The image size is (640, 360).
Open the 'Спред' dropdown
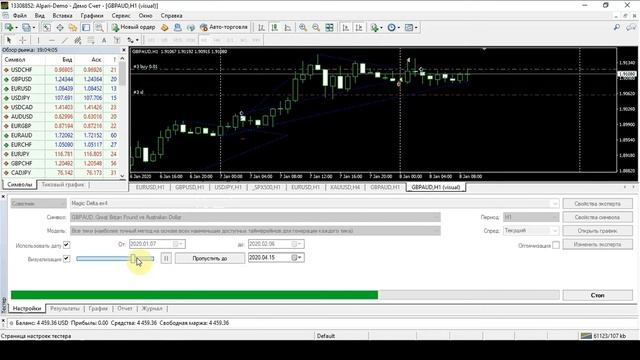tap(531, 231)
